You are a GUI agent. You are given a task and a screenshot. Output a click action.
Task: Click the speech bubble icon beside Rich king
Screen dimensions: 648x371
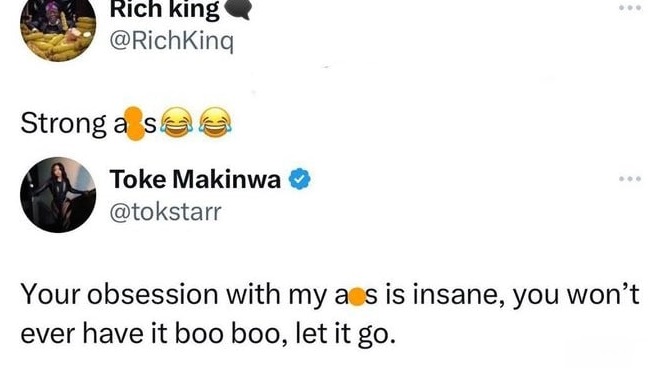[x=238, y=10]
